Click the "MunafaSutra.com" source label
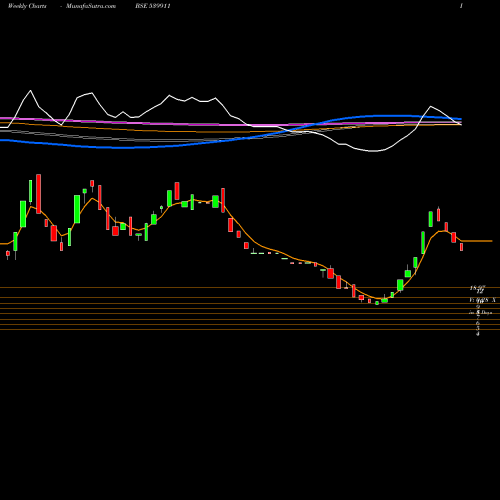The image size is (500, 500). [91, 6]
